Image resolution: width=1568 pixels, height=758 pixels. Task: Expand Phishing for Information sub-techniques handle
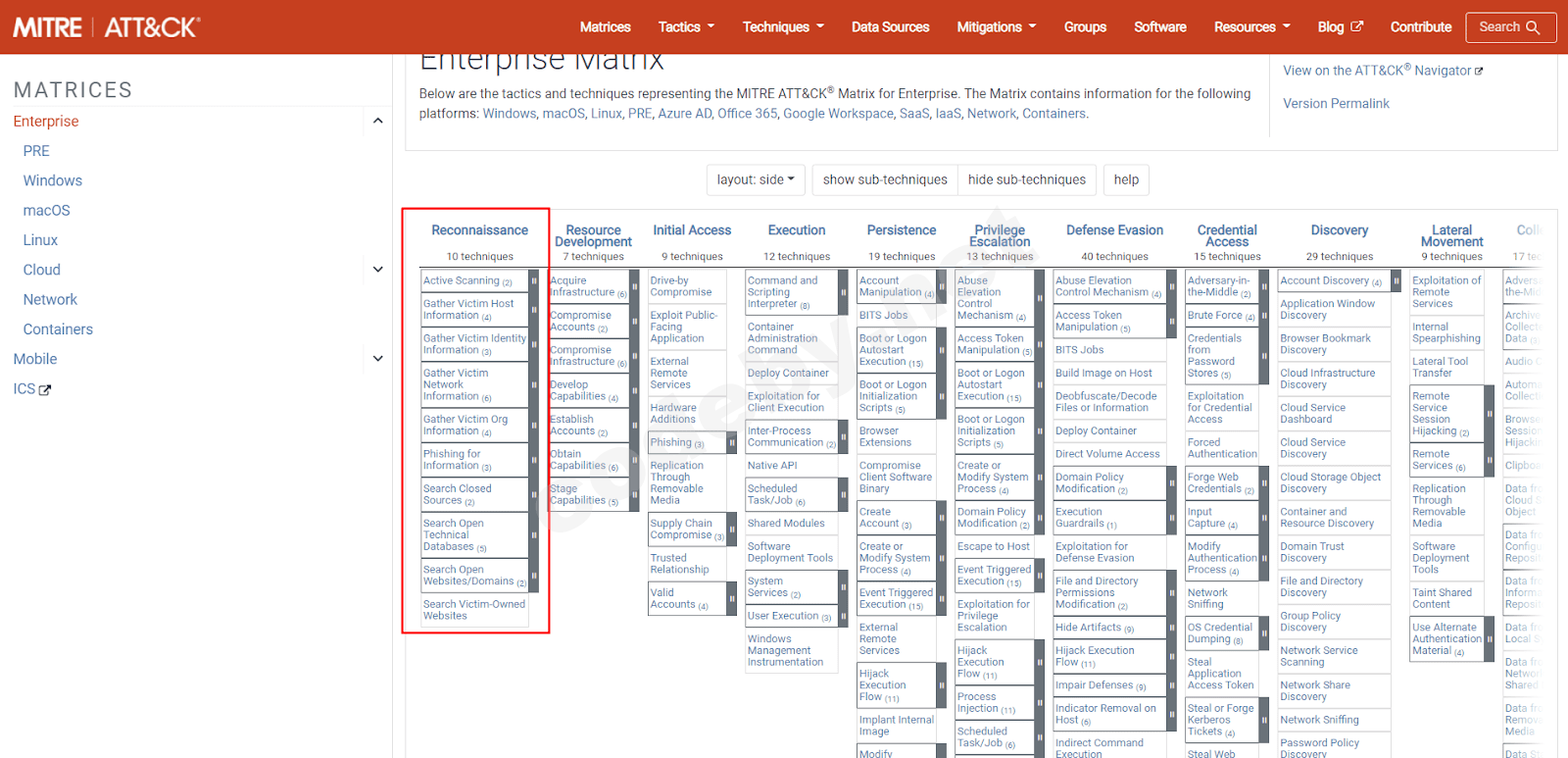[x=534, y=460]
